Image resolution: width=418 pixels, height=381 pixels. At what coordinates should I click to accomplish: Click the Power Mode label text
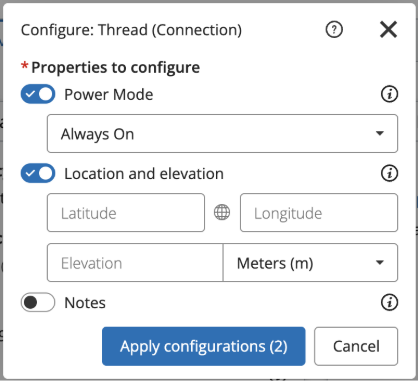tap(109, 94)
